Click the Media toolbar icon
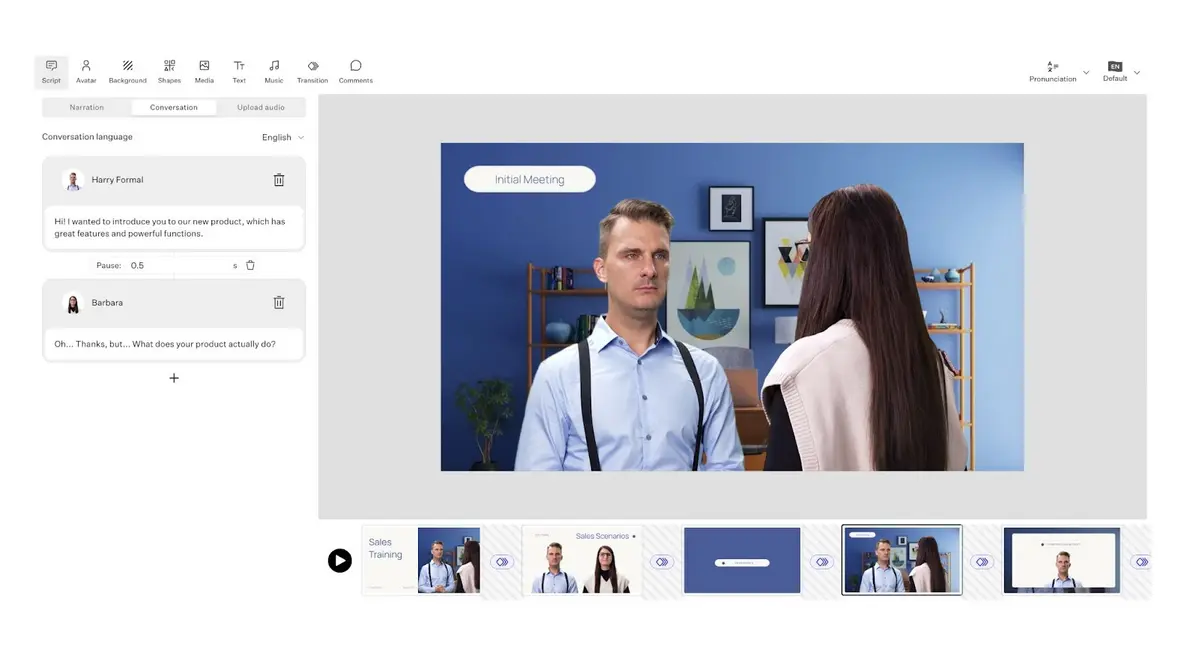This screenshot has width=1199, height=667. tap(204, 71)
